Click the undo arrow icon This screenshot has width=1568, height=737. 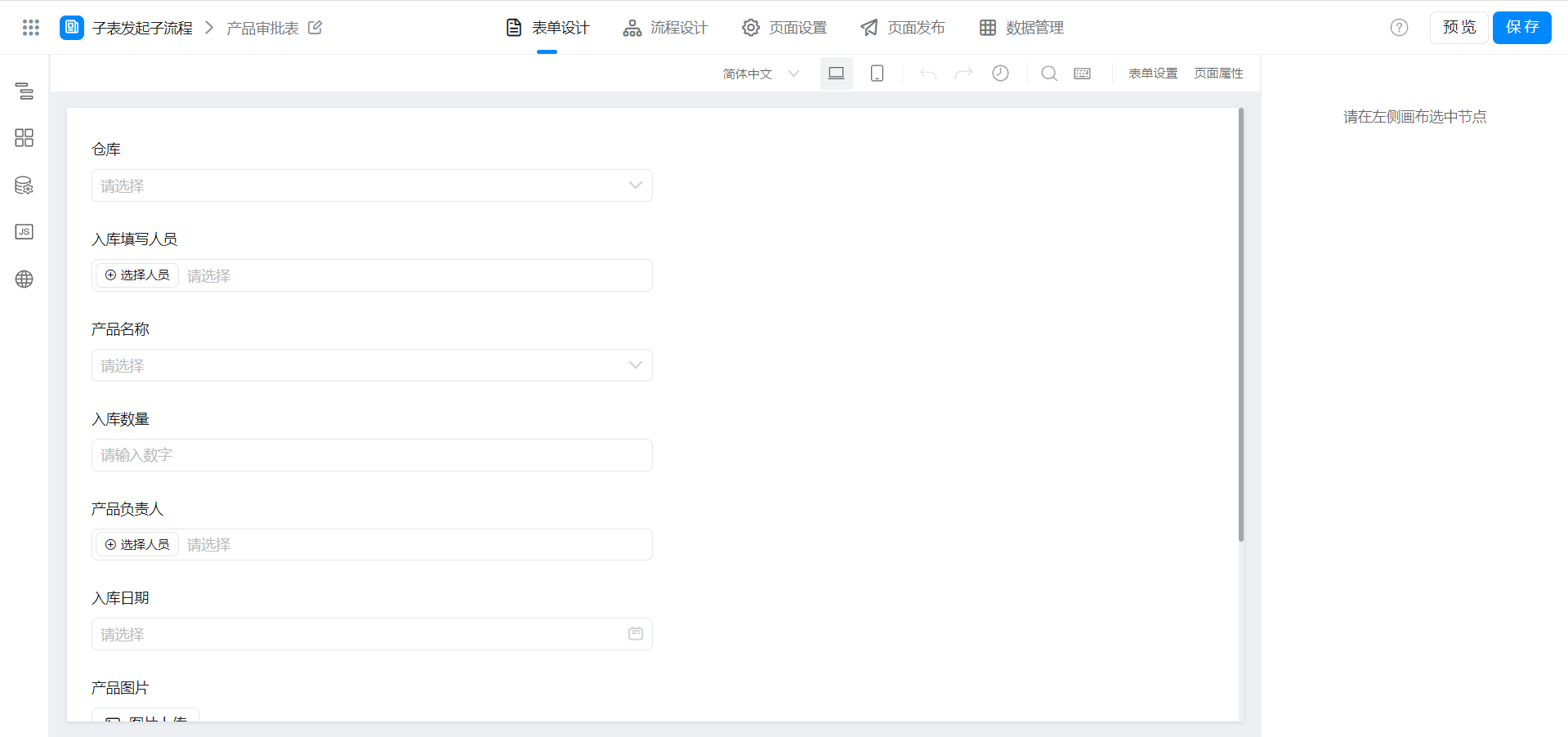pyautogui.click(x=928, y=74)
